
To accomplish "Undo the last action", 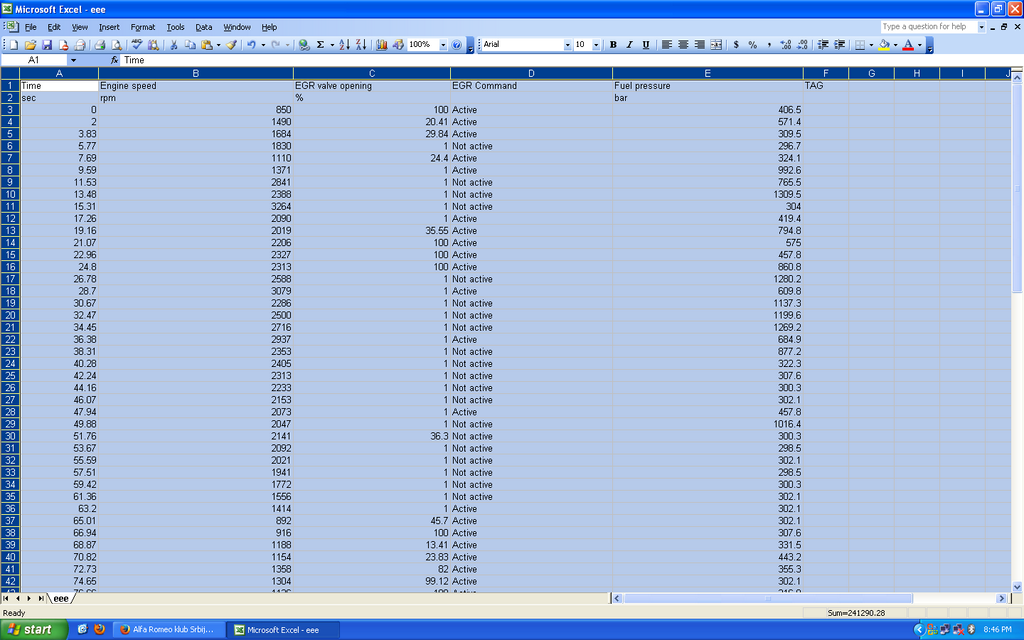I will point(251,44).
